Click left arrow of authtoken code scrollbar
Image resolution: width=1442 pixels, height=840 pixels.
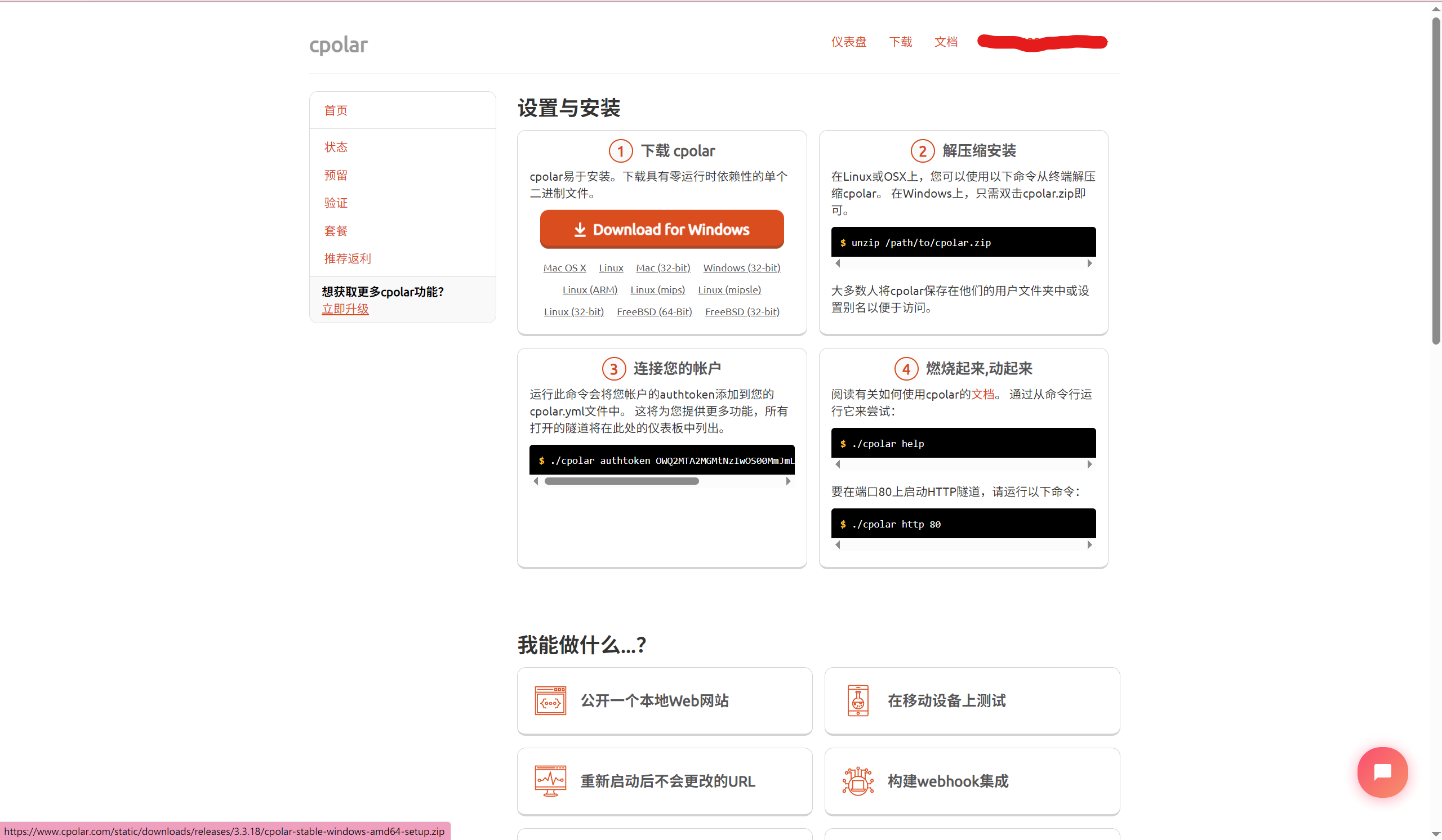click(536, 481)
